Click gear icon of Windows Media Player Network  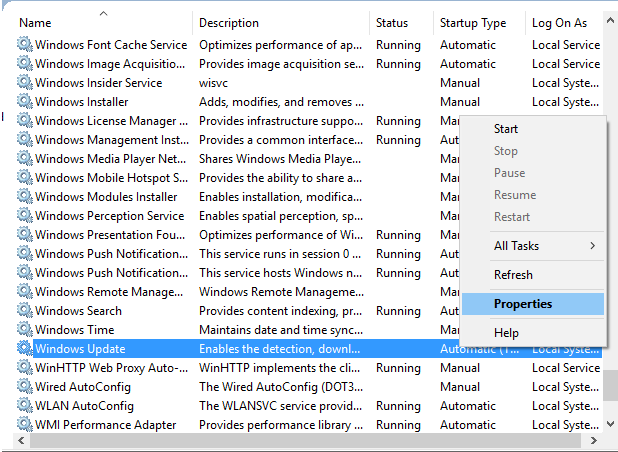(25, 158)
